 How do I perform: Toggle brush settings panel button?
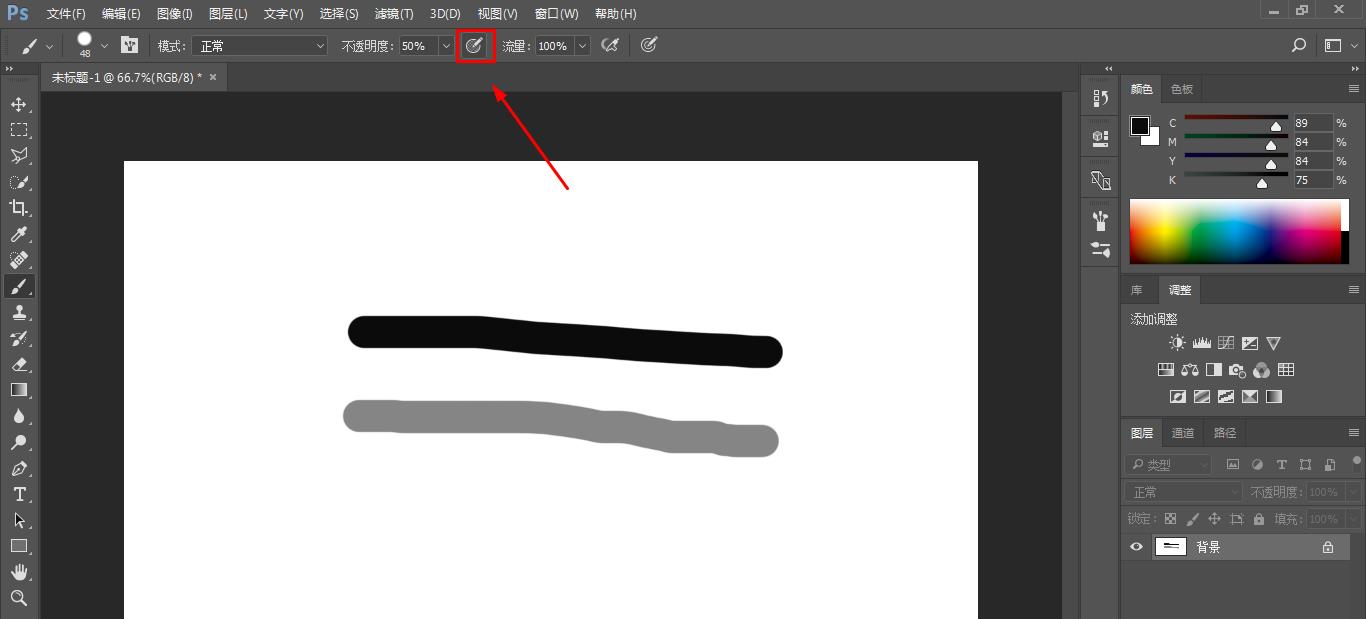[x=129, y=45]
